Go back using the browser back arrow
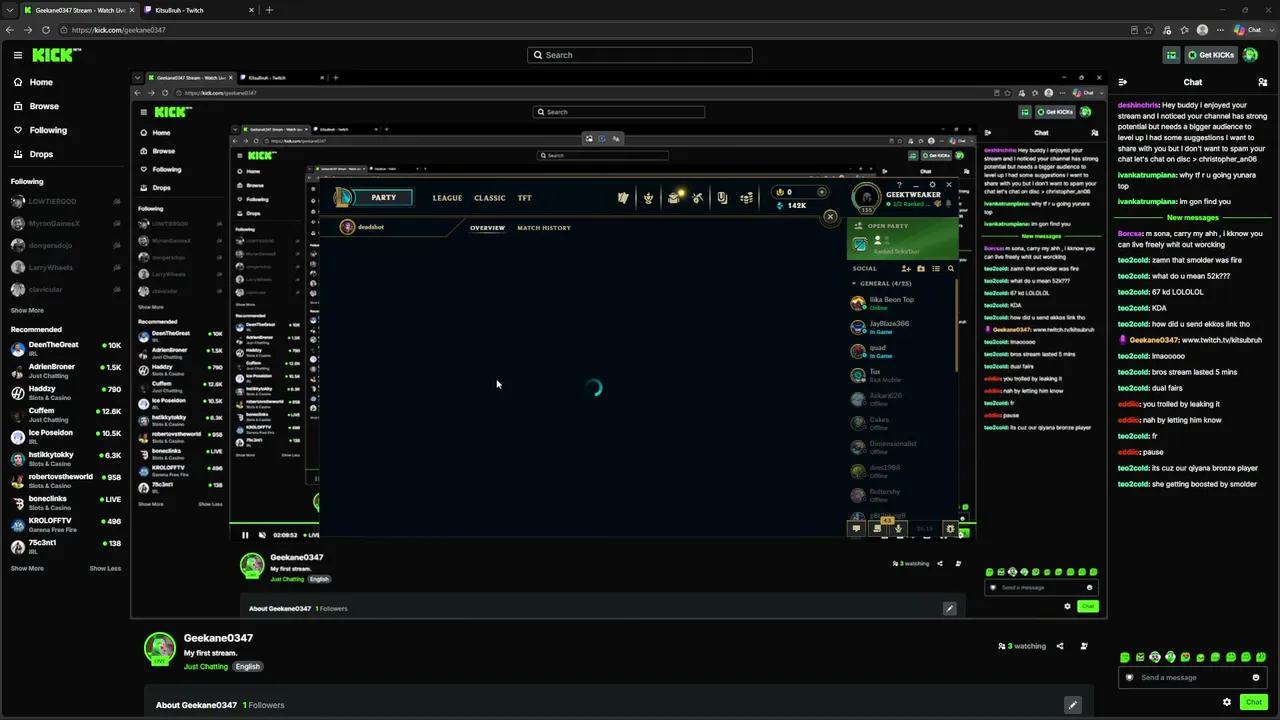Screen dimensions: 1280x720 [x=10, y=30]
